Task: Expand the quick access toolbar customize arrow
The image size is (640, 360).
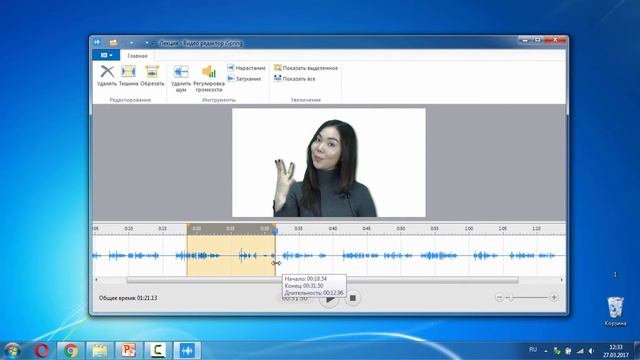Action: click(147, 42)
